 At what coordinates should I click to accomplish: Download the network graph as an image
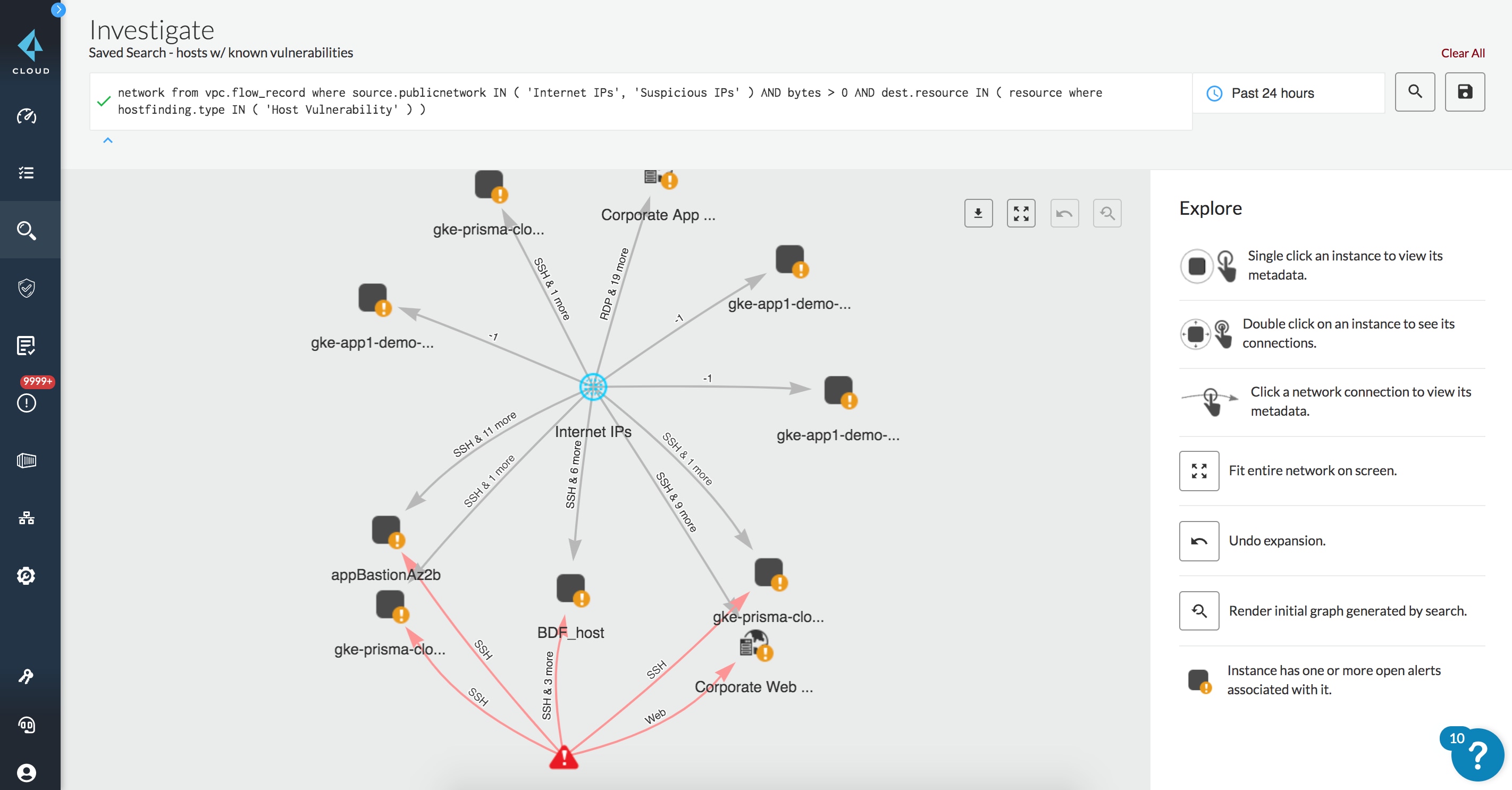click(x=978, y=213)
